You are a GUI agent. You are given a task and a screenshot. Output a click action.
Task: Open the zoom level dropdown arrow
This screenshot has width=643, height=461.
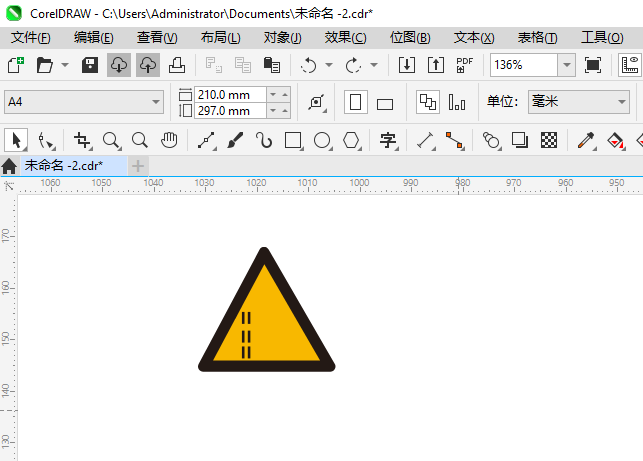tap(567, 65)
